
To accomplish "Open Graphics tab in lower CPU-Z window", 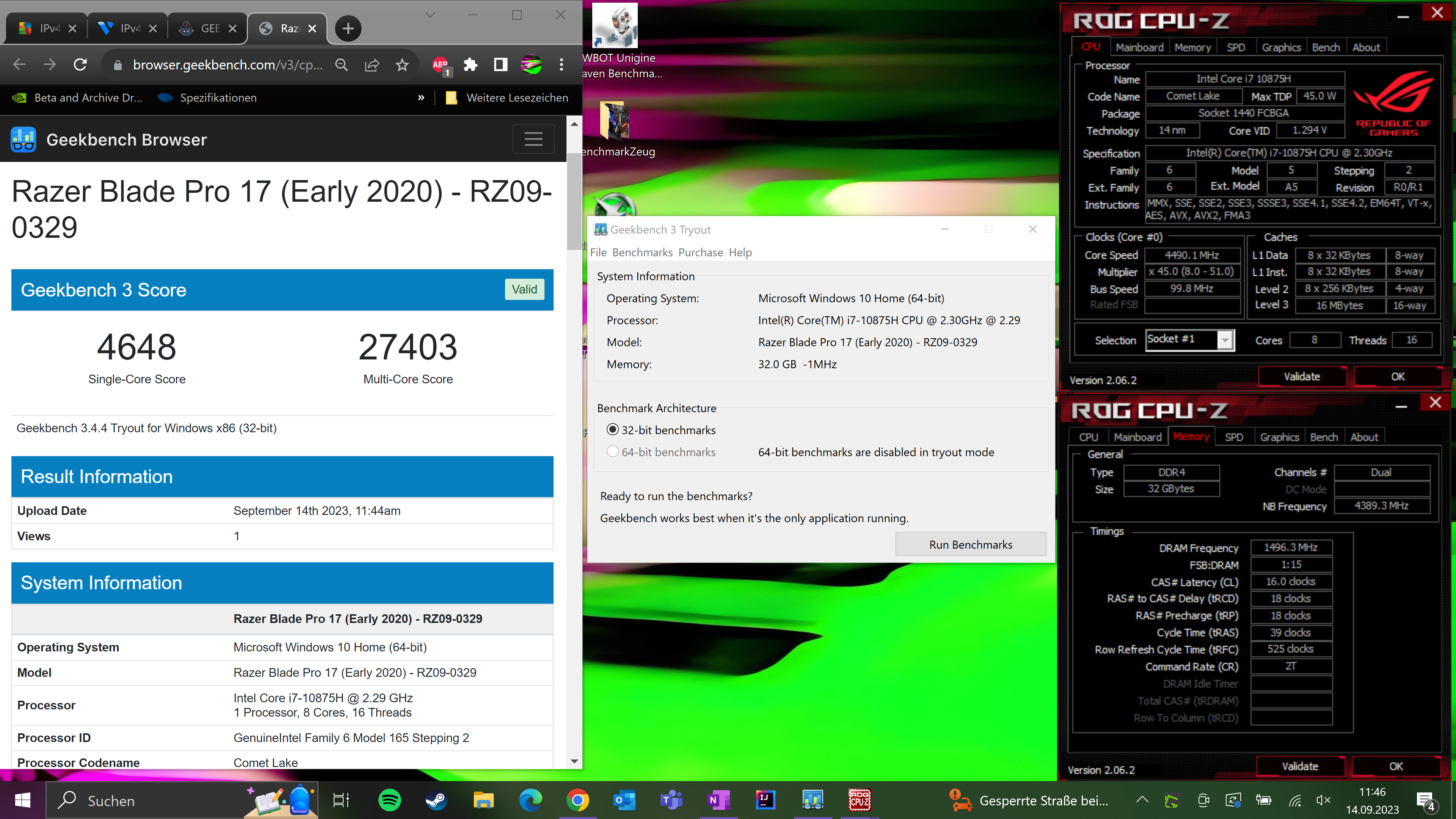I will (x=1279, y=437).
